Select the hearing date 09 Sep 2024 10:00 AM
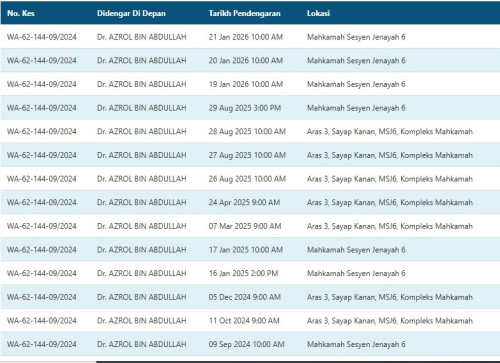This screenshot has width=500, height=363. 246,344
